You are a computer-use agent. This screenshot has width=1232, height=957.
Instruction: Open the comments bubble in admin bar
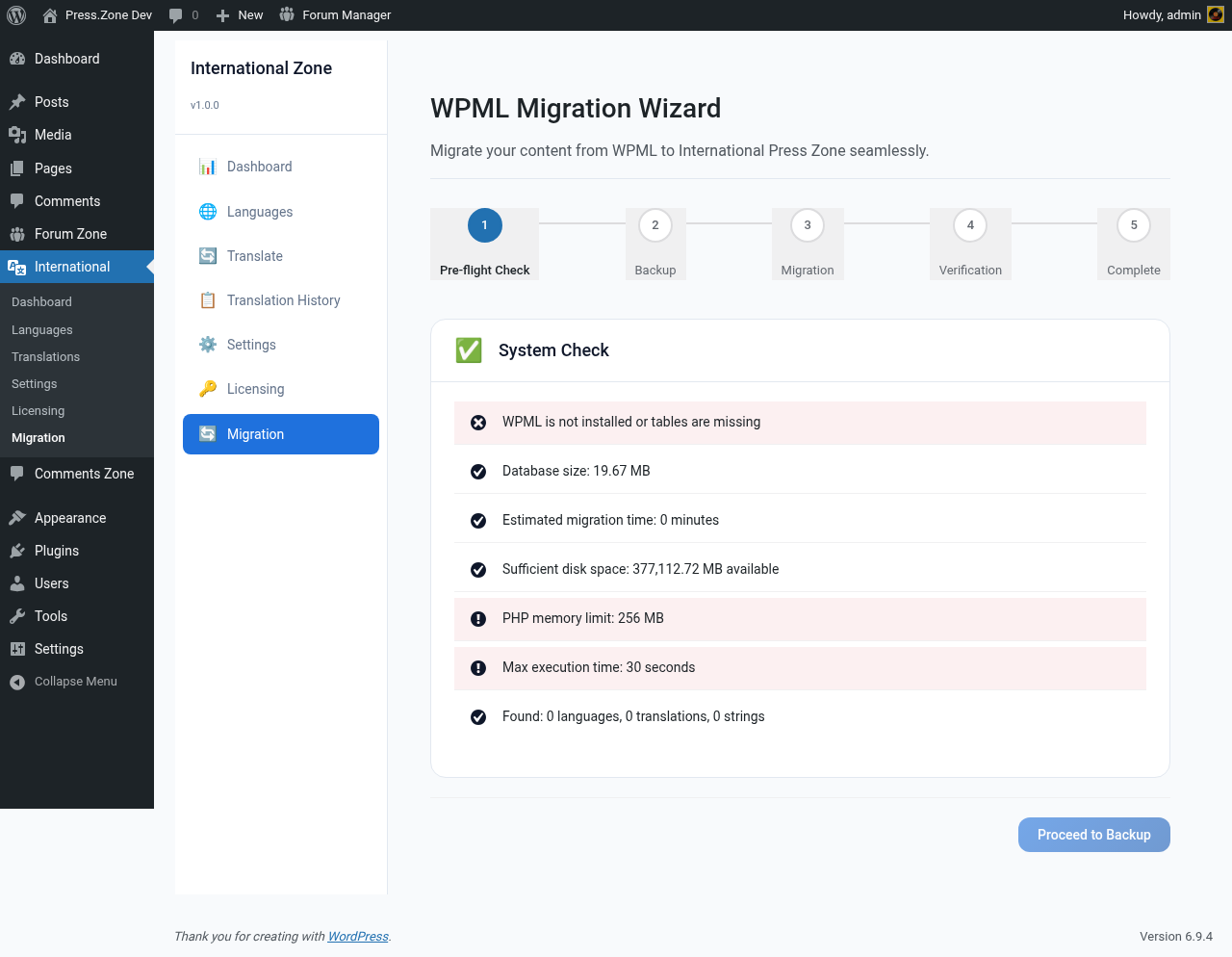[175, 15]
